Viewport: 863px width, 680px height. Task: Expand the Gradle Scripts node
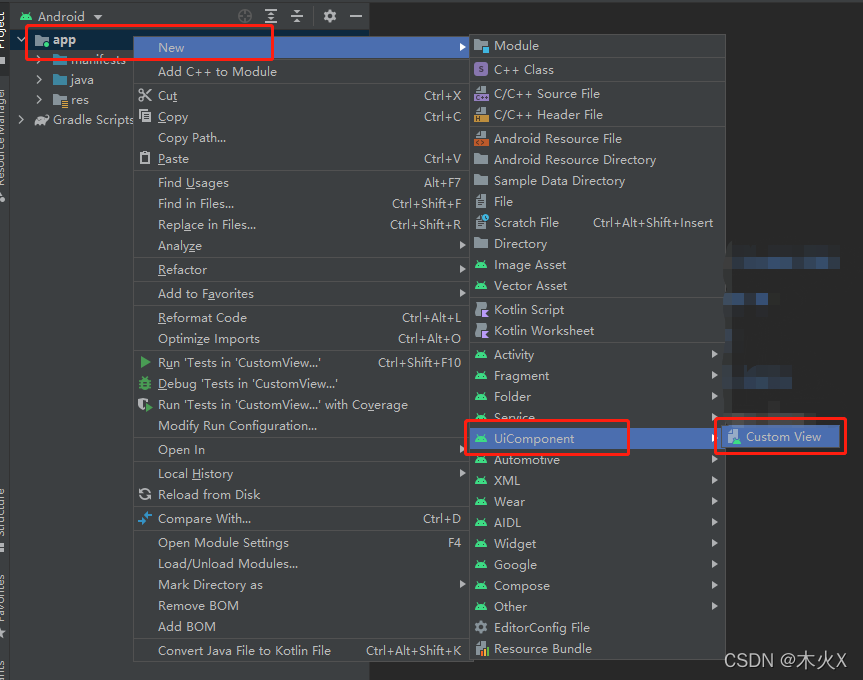coord(21,119)
